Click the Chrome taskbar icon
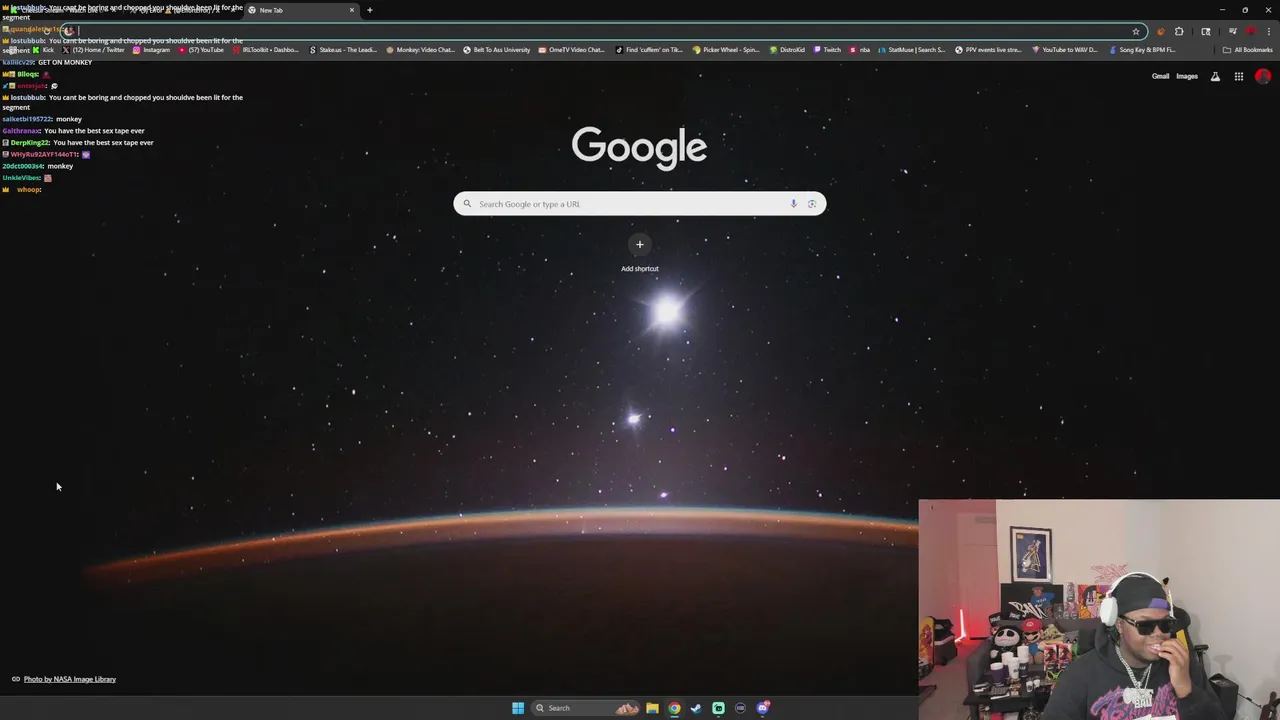 click(674, 708)
